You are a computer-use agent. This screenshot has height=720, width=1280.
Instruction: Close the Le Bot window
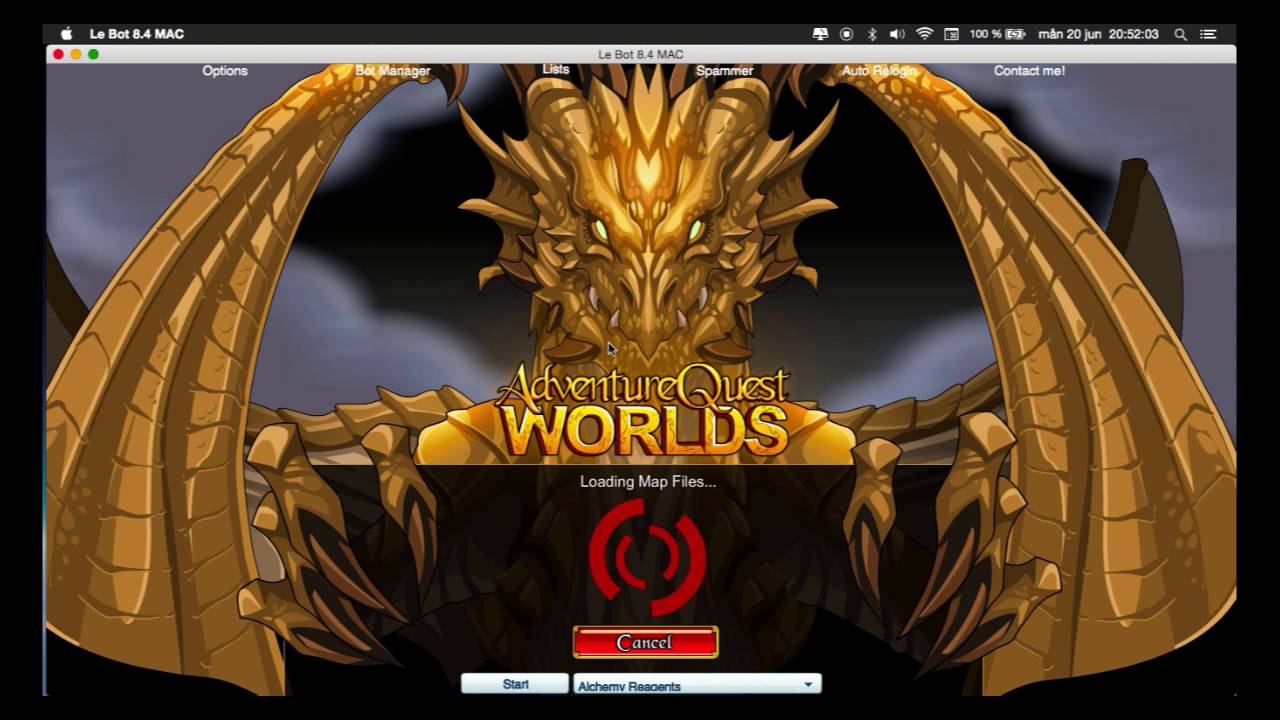click(x=58, y=54)
